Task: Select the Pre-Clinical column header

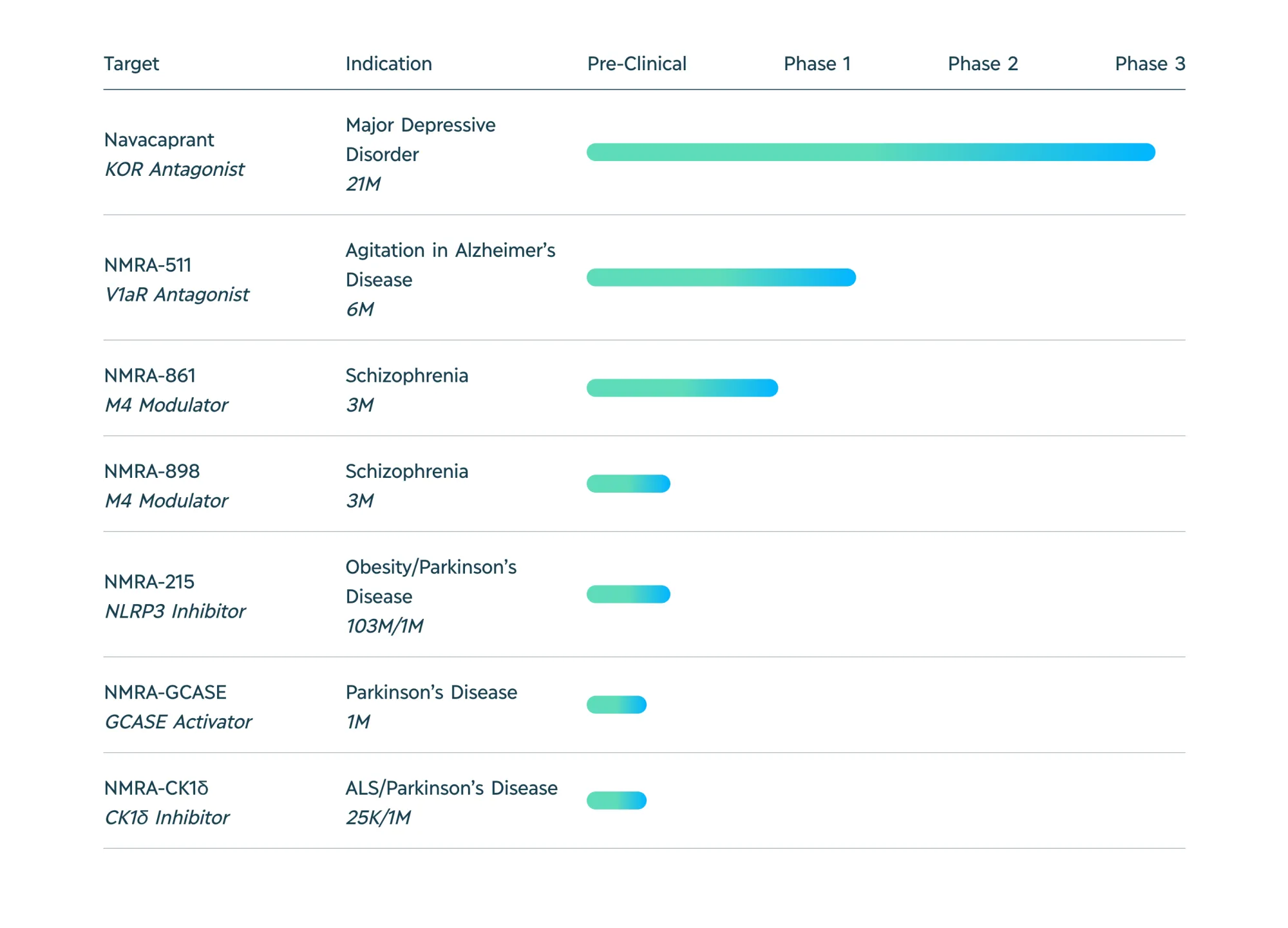Action: click(636, 64)
